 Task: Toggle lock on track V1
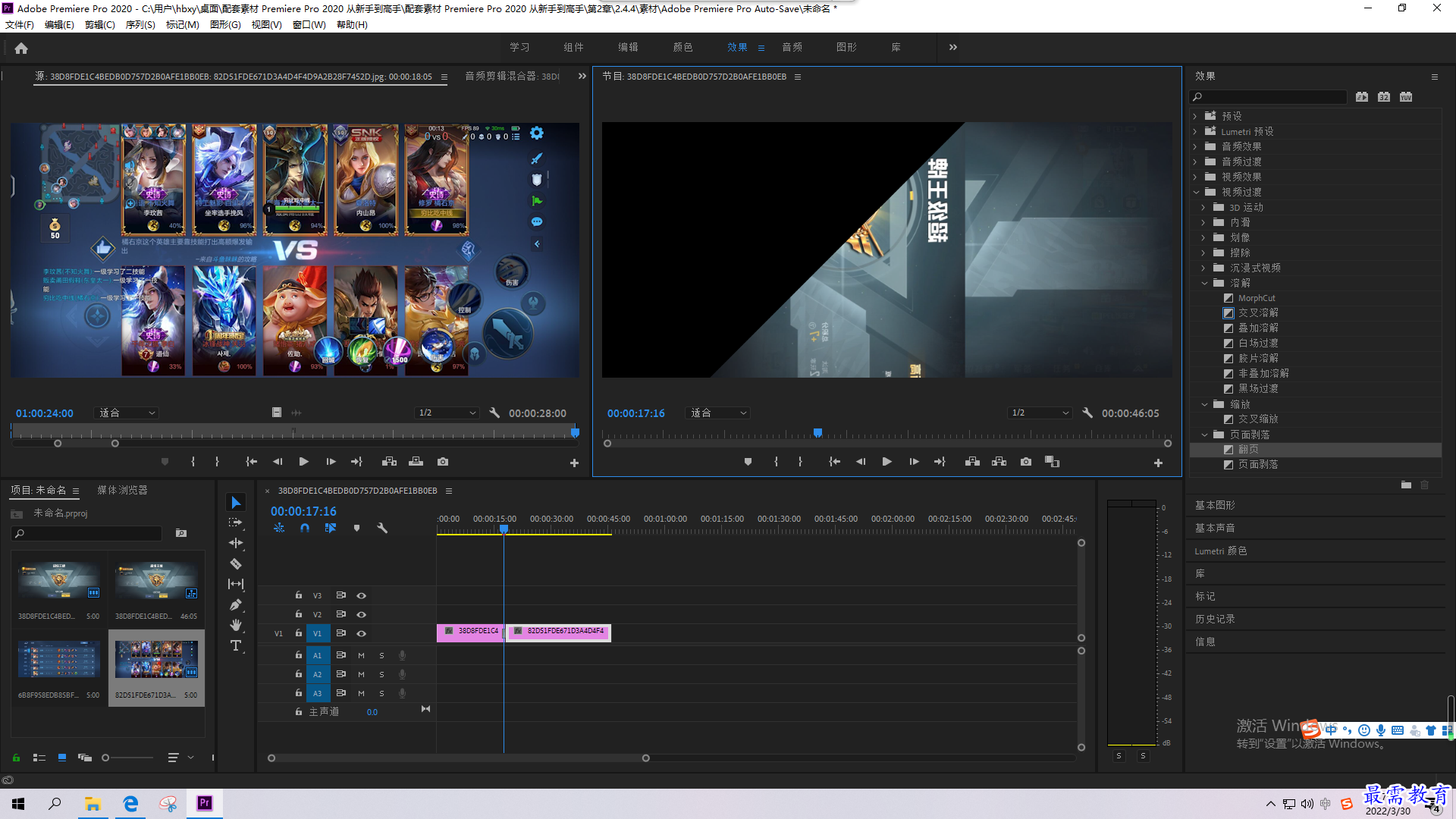[x=299, y=632]
